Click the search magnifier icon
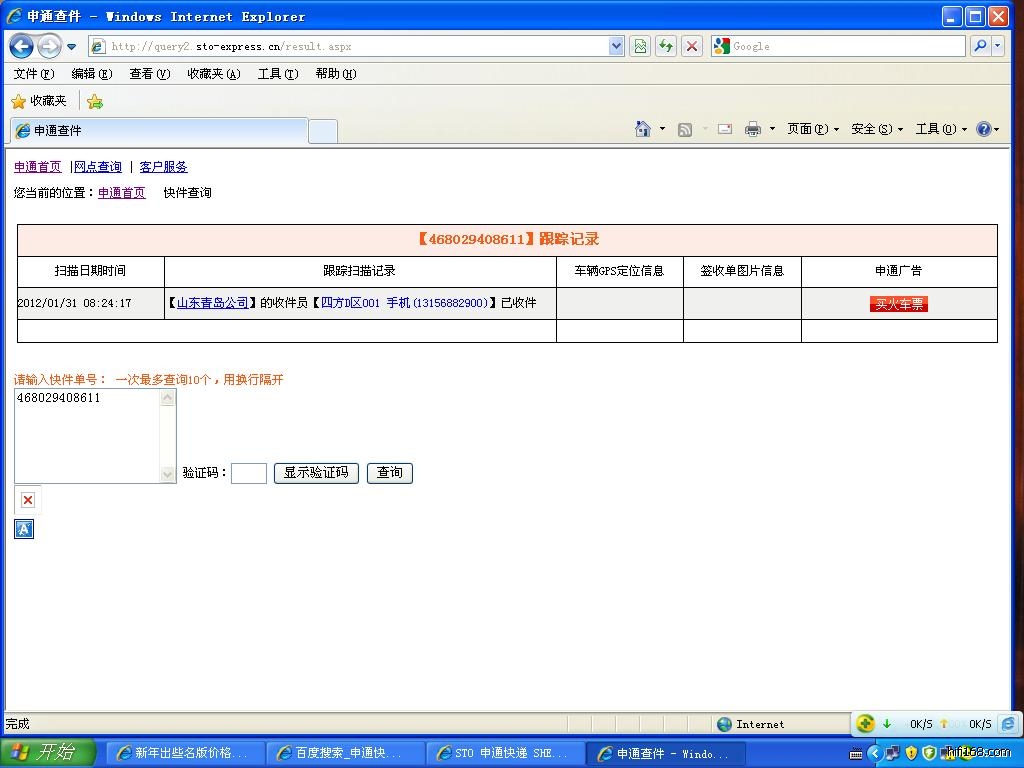Screen dimensions: 1024x768 (980, 46)
